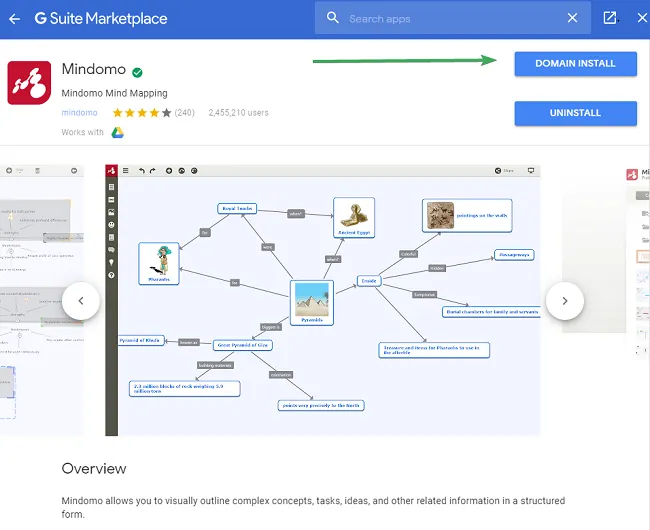Click the Mindomo Mind Mapping subtitle
Screen dimensions: 650x530
click(114, 93)
